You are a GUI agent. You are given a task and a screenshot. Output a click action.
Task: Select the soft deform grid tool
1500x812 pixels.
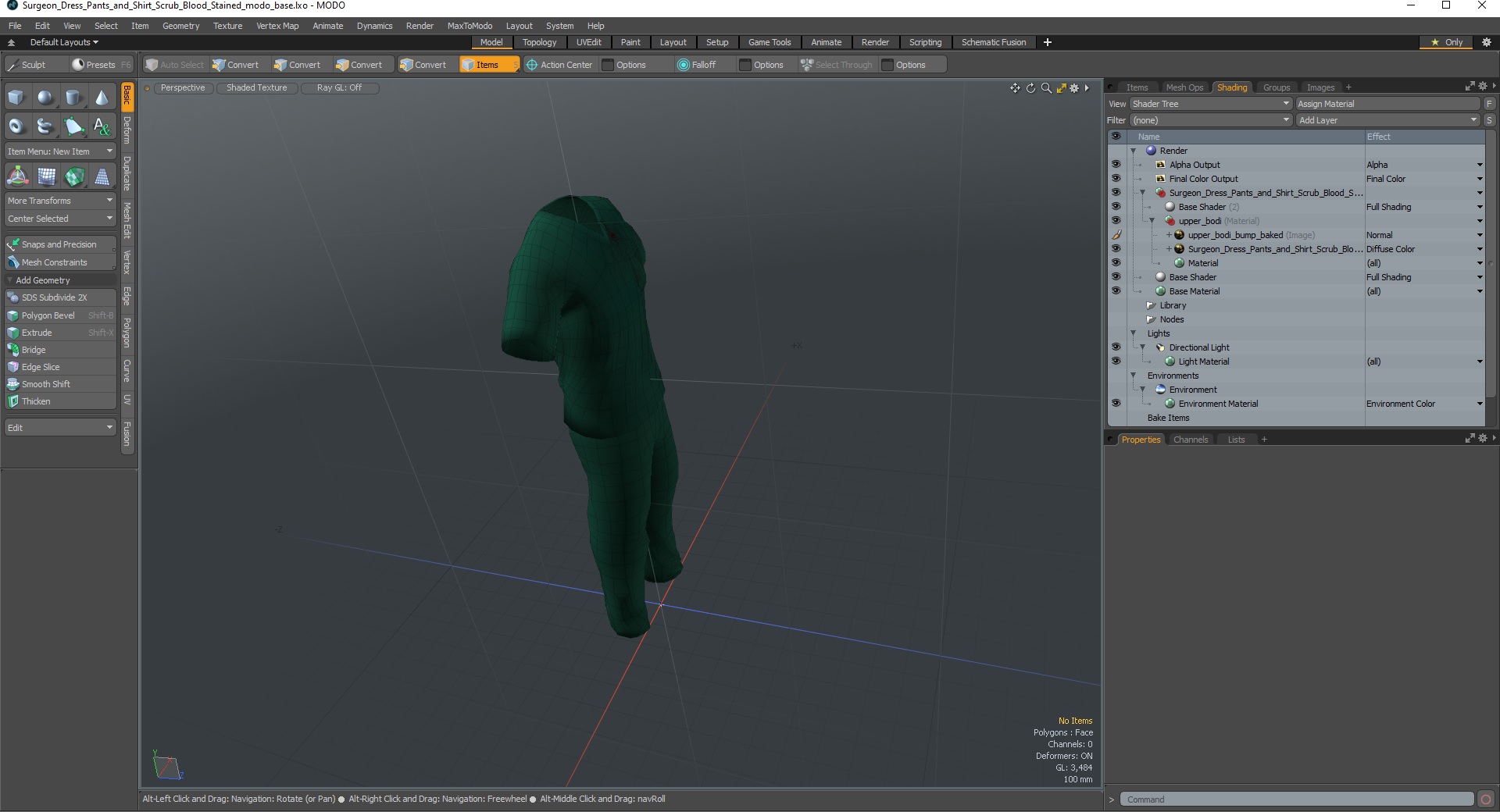[45, 176]
